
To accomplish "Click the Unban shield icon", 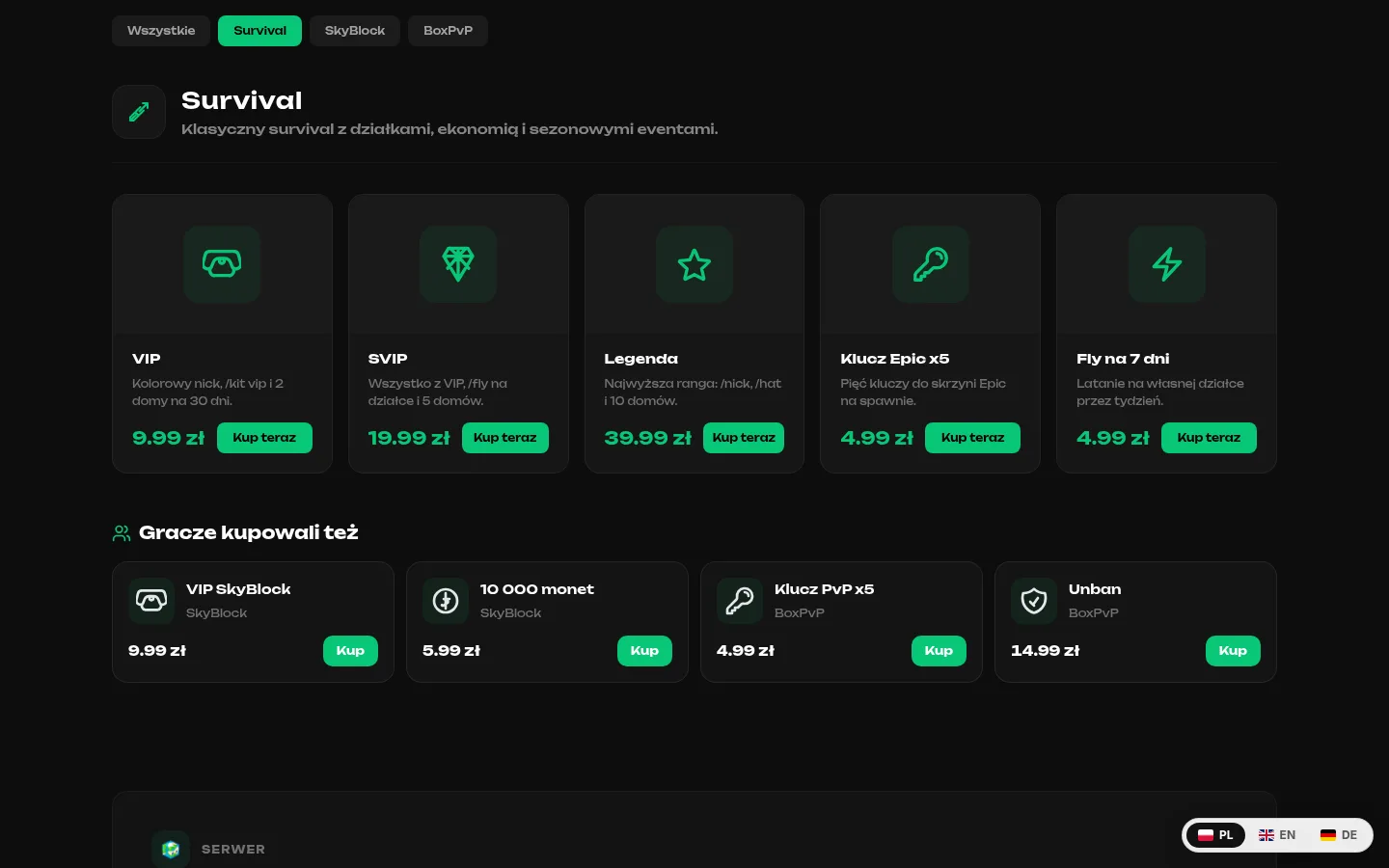I will click(x=1034, y=601).
